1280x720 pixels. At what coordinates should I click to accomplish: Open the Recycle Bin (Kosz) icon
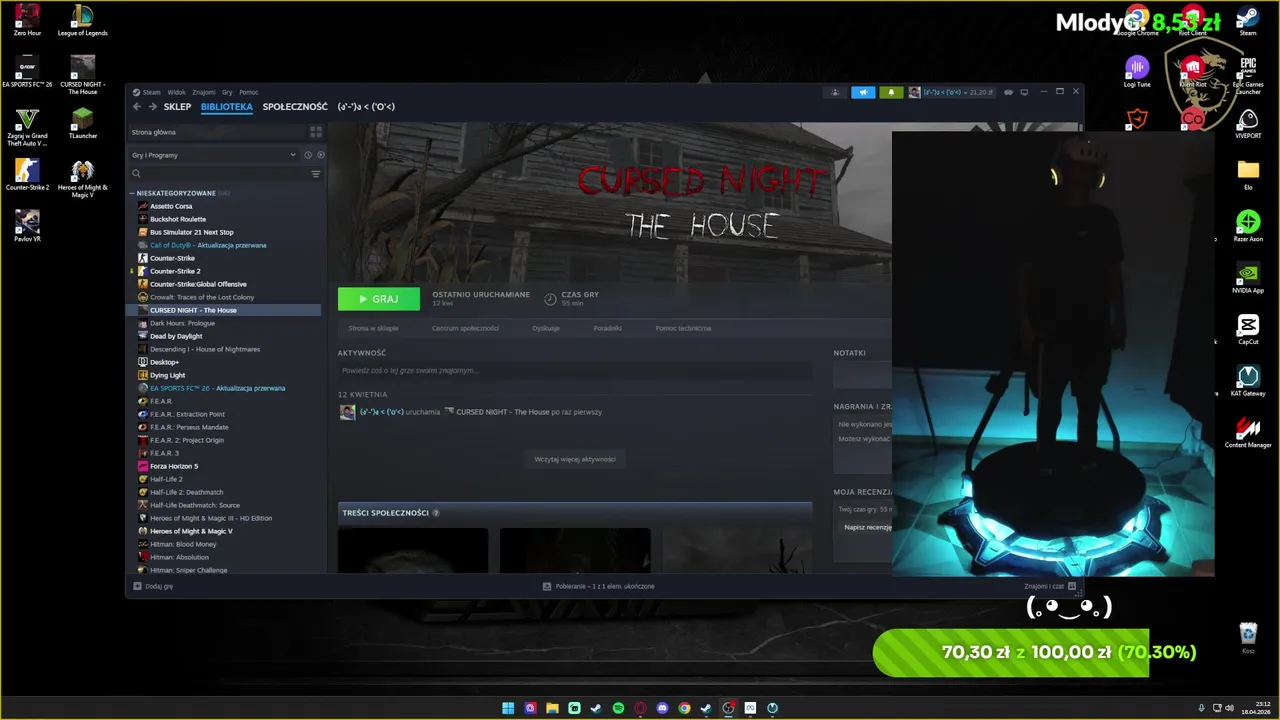[x=1248, y=638]
